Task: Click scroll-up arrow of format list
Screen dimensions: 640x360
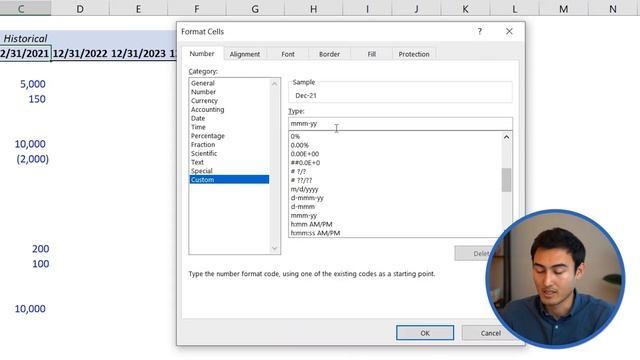Action: coord(507,138)
